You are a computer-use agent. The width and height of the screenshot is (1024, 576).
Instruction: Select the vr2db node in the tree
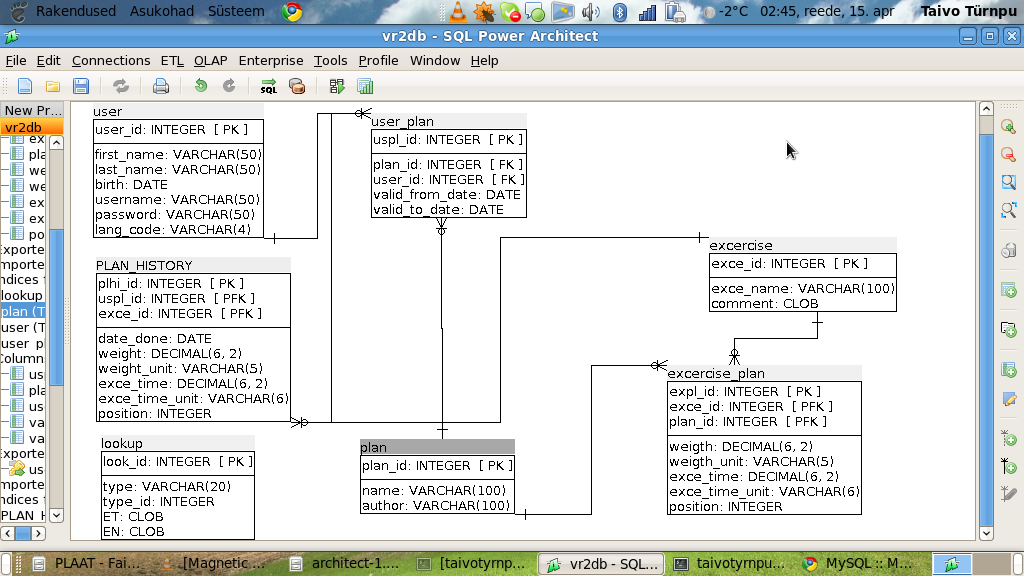(32, 127)
